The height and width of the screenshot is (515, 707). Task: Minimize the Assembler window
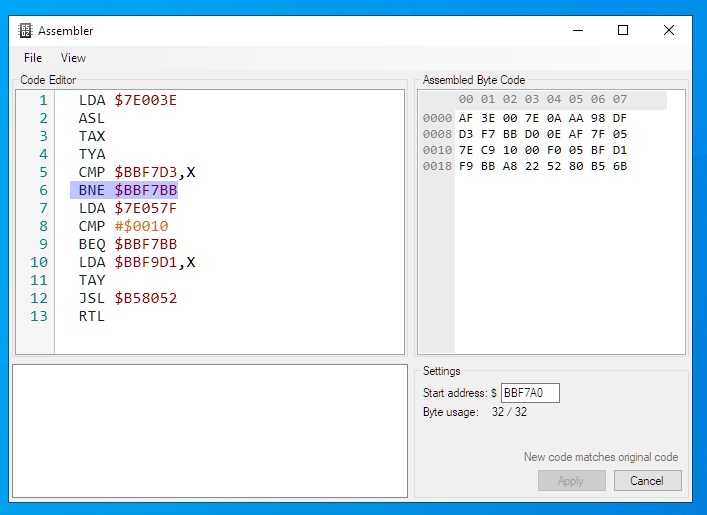pyautogui.click(x=578, y=30)
